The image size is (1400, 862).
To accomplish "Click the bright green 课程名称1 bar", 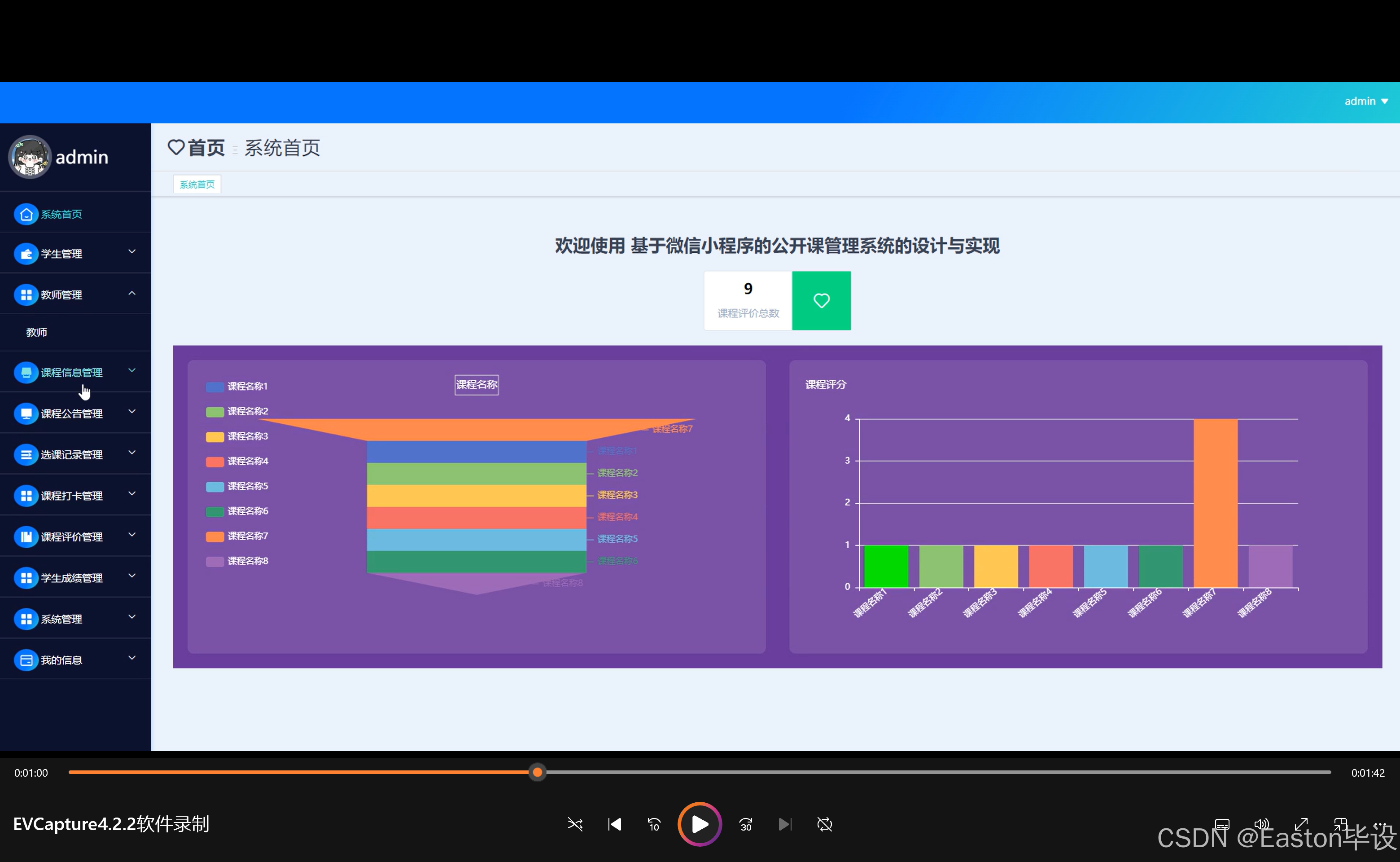I will tap(886, 566).
